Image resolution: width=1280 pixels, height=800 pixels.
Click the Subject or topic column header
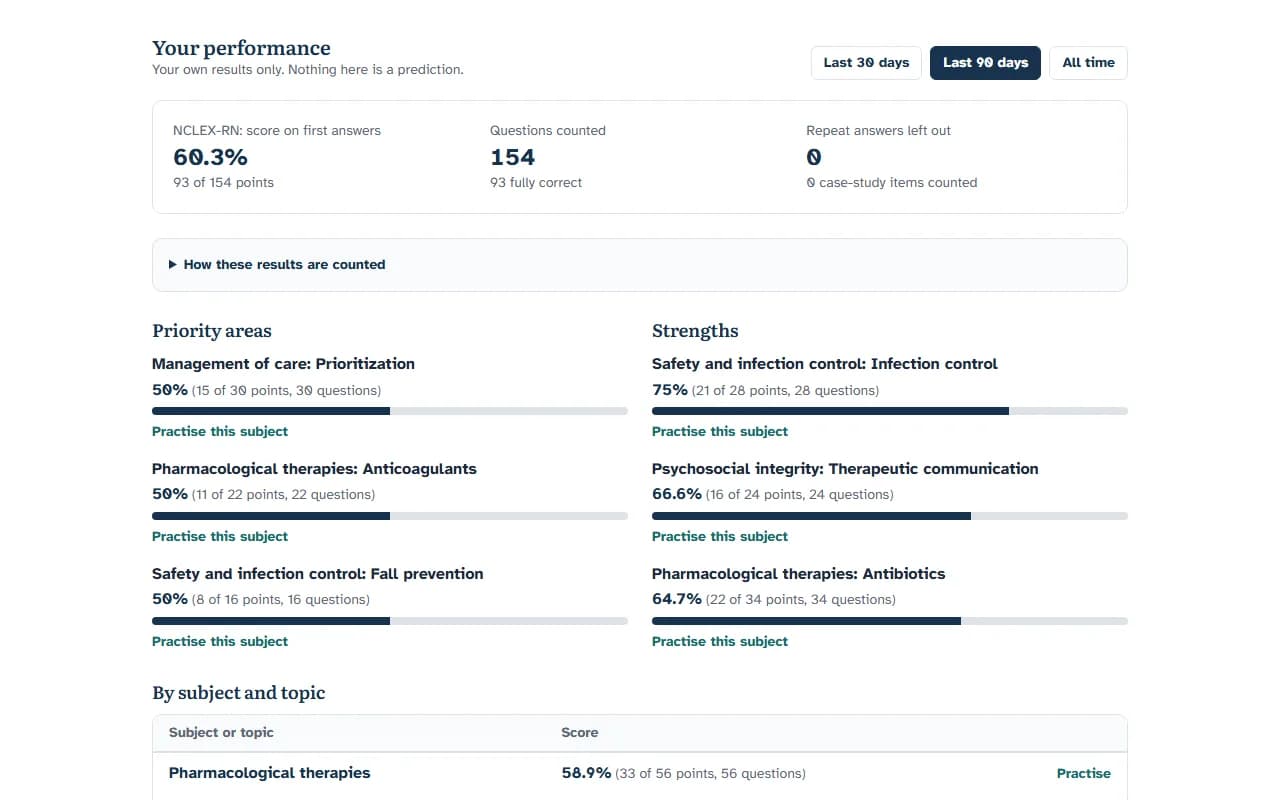221,733
